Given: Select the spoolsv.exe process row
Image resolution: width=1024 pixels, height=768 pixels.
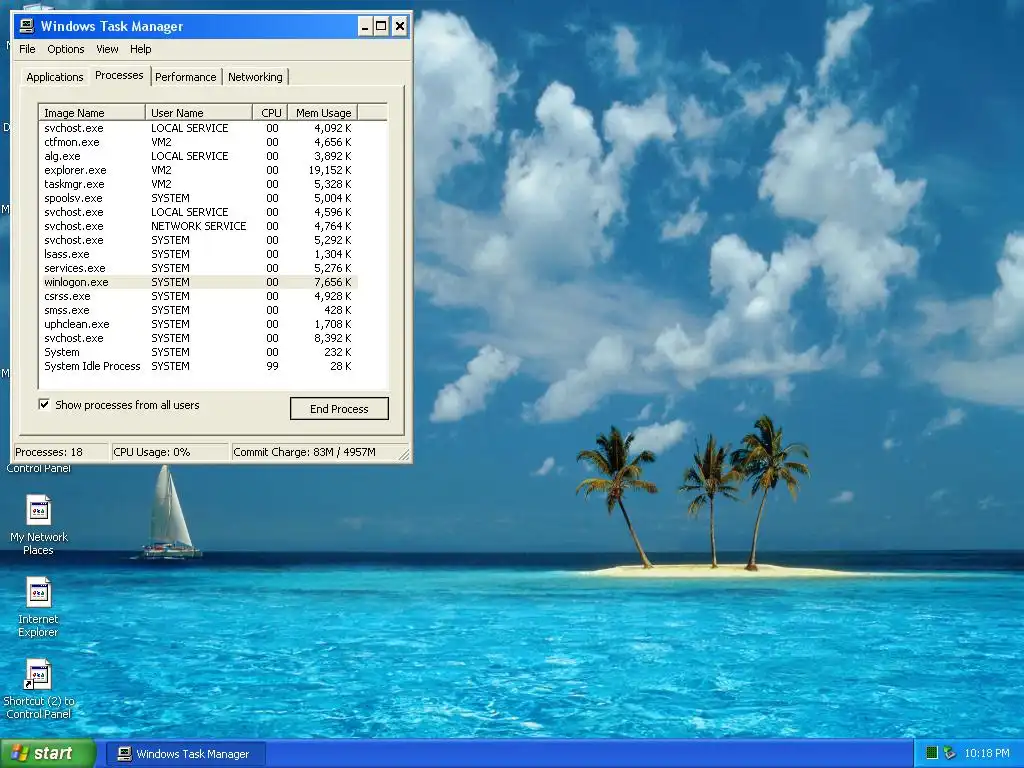Looking at the screenshot, I should point(199,198).
